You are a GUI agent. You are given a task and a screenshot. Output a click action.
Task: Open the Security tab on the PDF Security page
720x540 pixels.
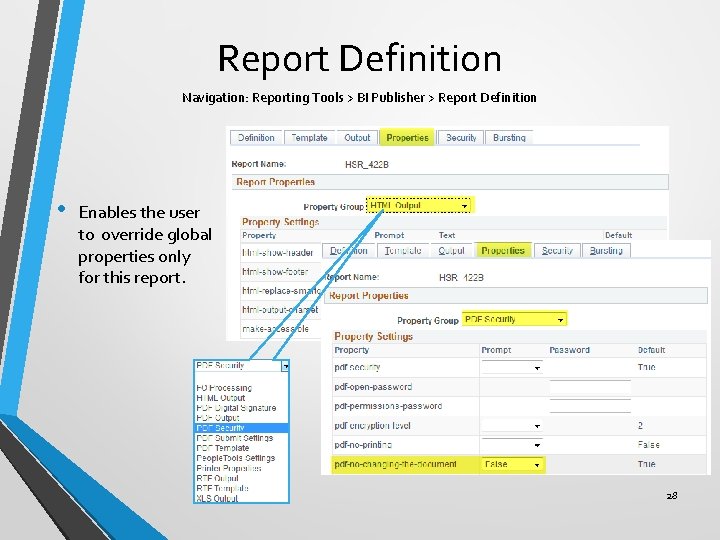coord(557,251)
